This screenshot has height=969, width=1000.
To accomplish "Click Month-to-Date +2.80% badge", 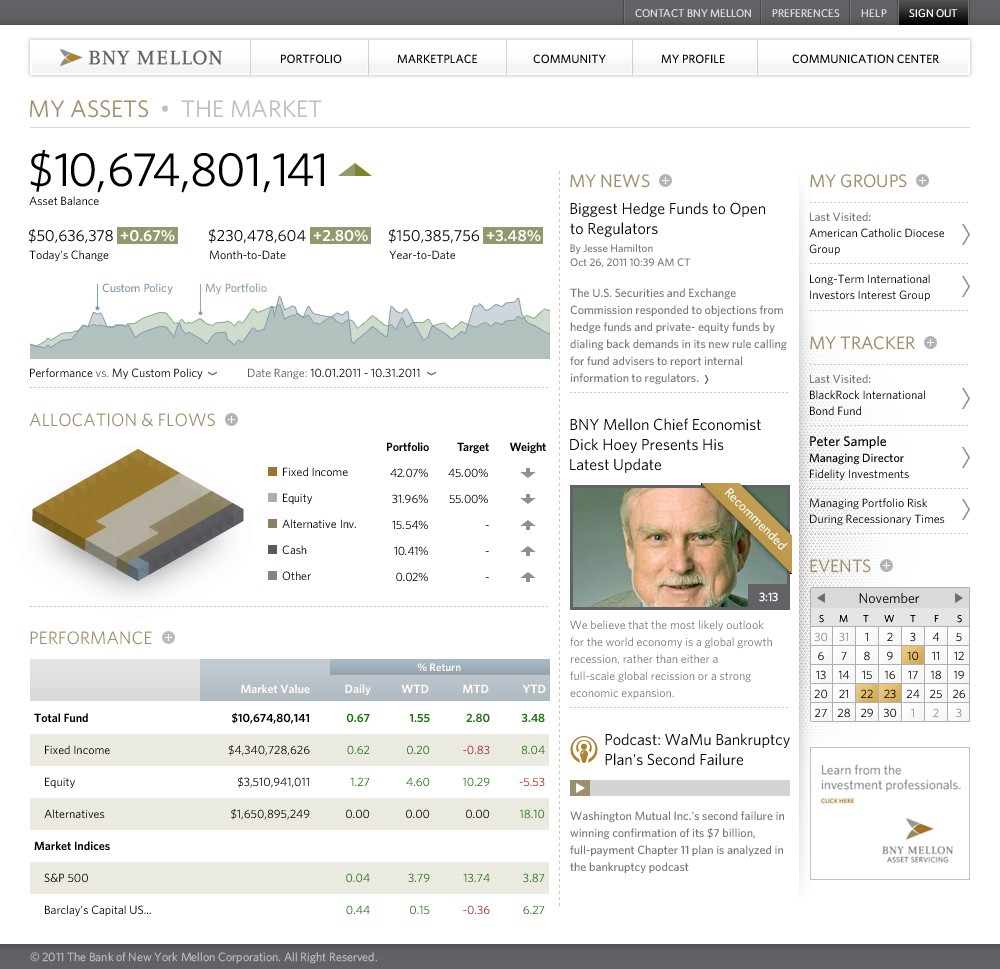I will tap(341, 235).
